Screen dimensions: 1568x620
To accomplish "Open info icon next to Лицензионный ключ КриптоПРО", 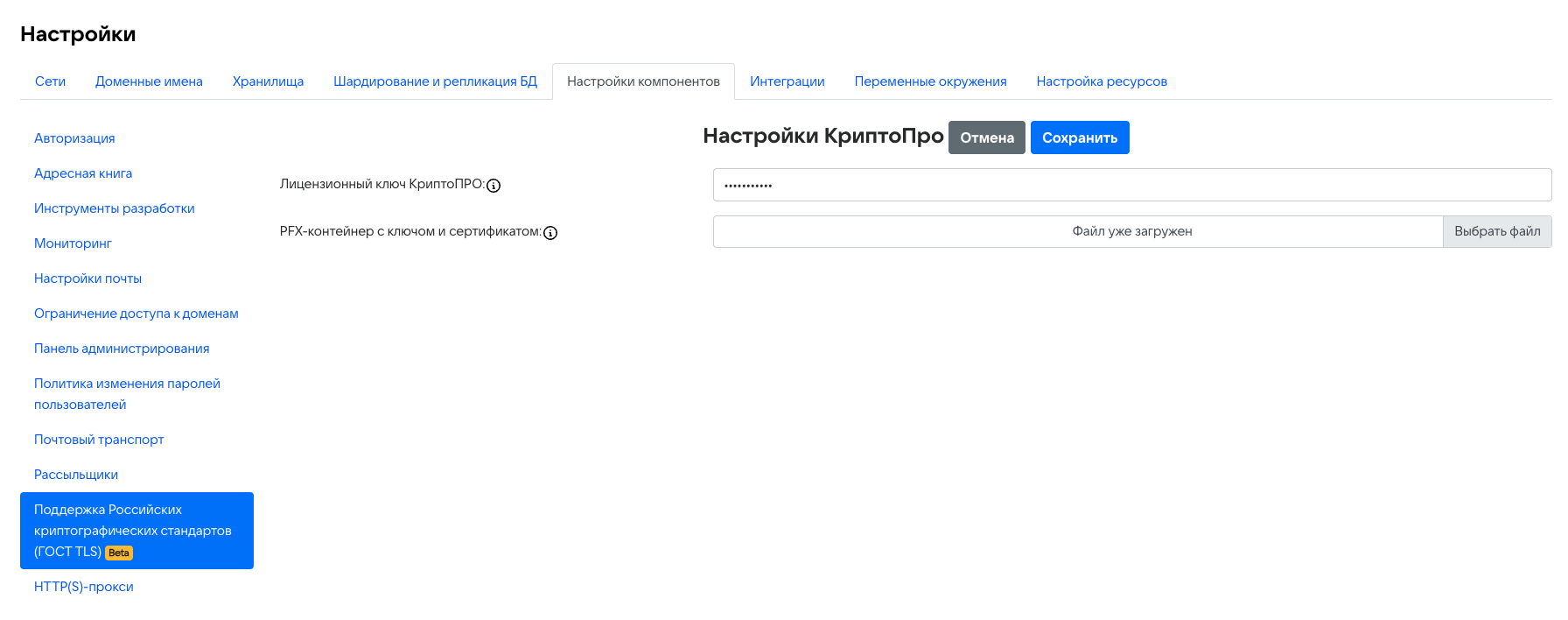I will click(x=493, y=186).
